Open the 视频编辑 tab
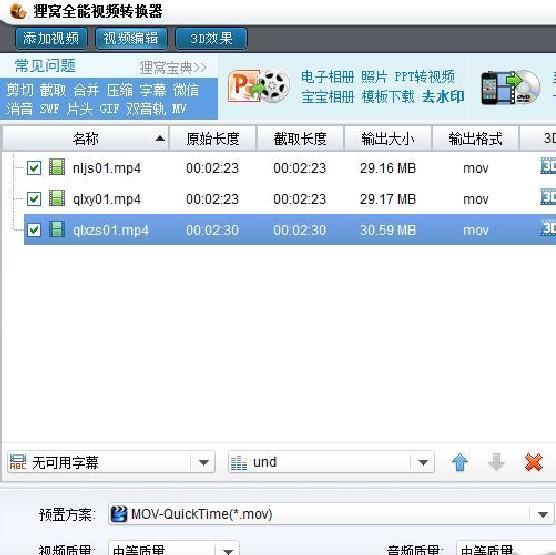This screenshot has width=556, height=555. click(131, 38)
